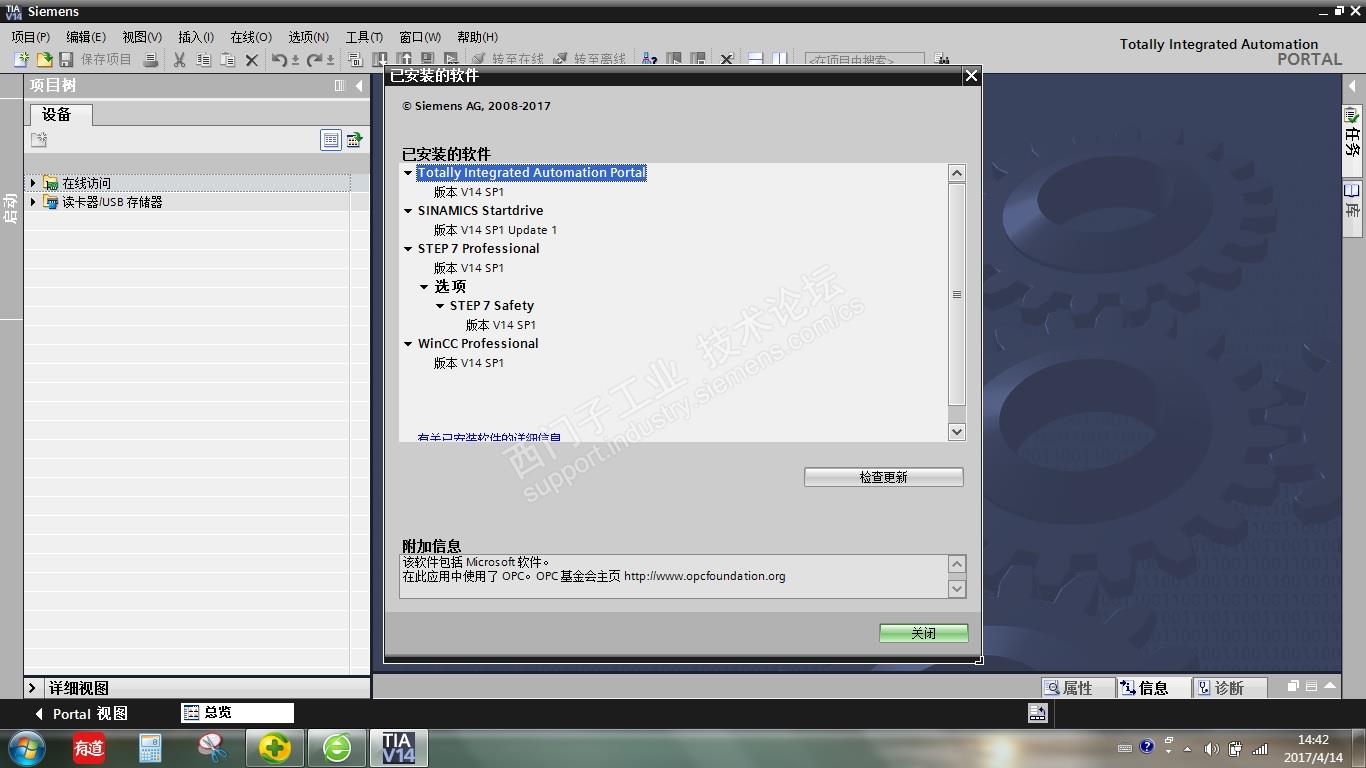The width and height of the screenshot is (1366, 768).
Task: Open the 编辑(E) menu
Action: pos(86,37)
